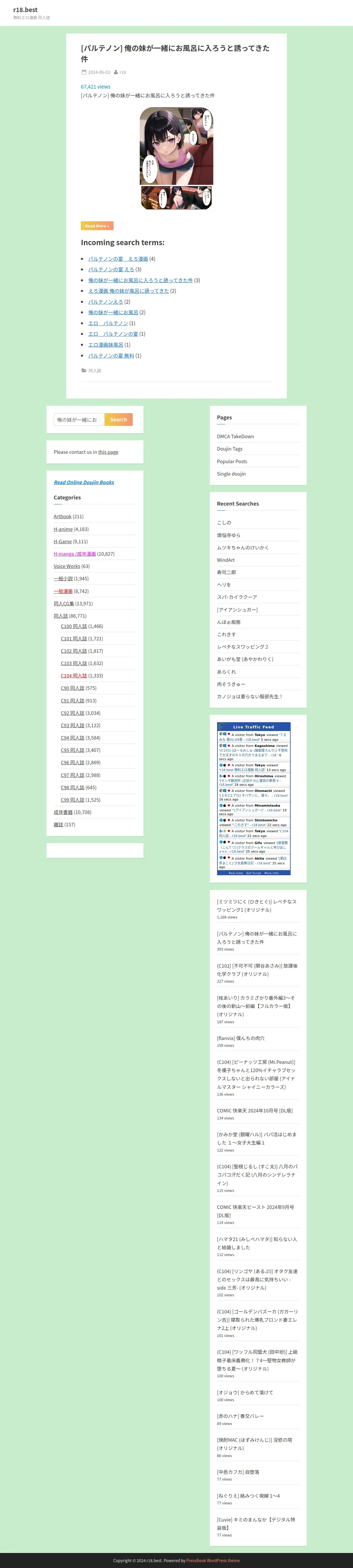Click 'Get Script' link in traffic feed
The height and width of the screenshot is (1568, 353).
(254, 873)
